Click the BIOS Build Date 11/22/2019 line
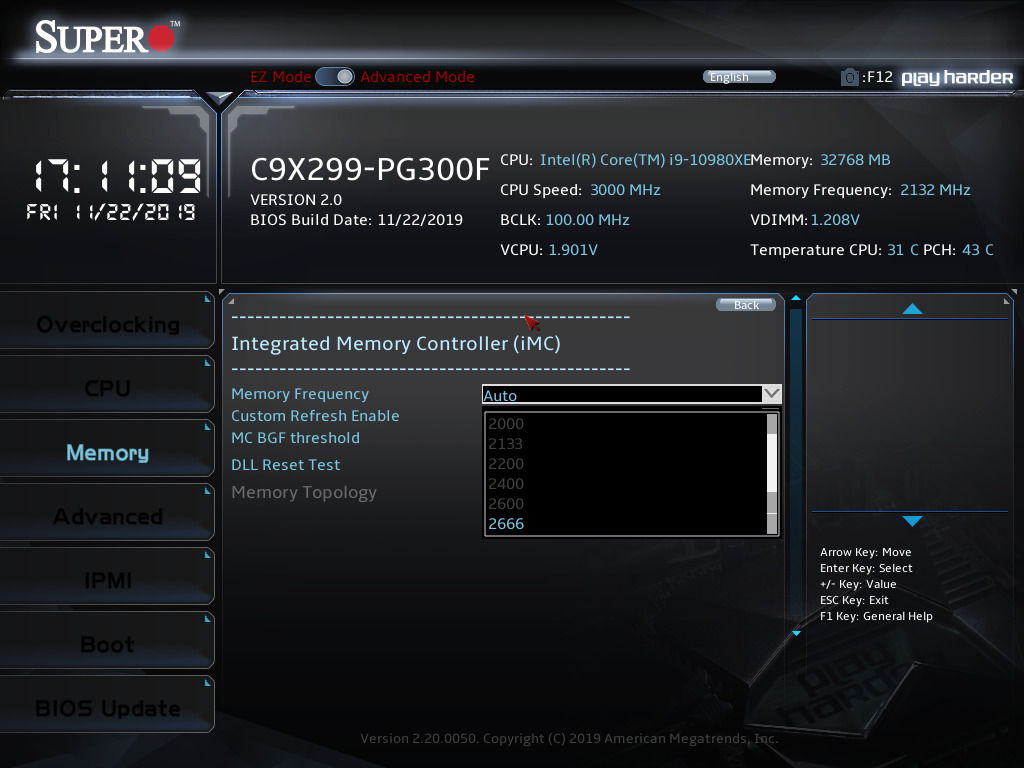The height and width of the screenshot is (768, 1024). [357, 220]
